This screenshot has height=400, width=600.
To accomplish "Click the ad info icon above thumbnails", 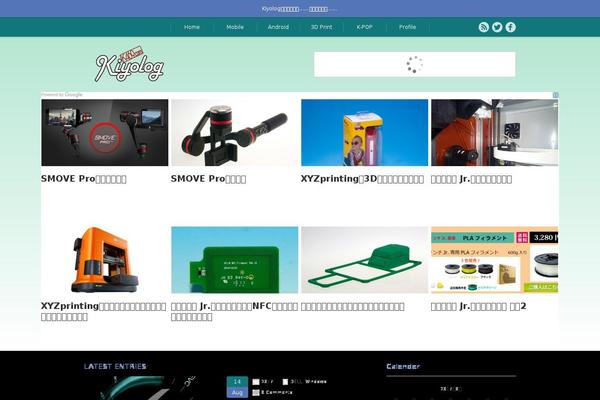I will tap(555, 95).
